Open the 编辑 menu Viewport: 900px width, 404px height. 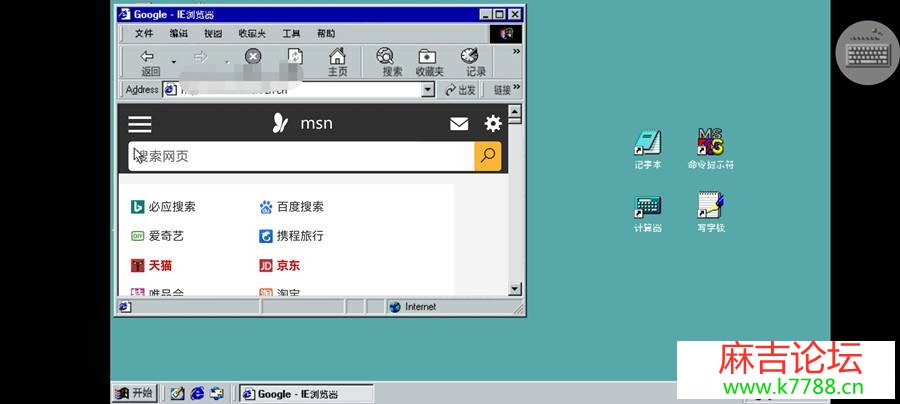click(x=179, y=34)
